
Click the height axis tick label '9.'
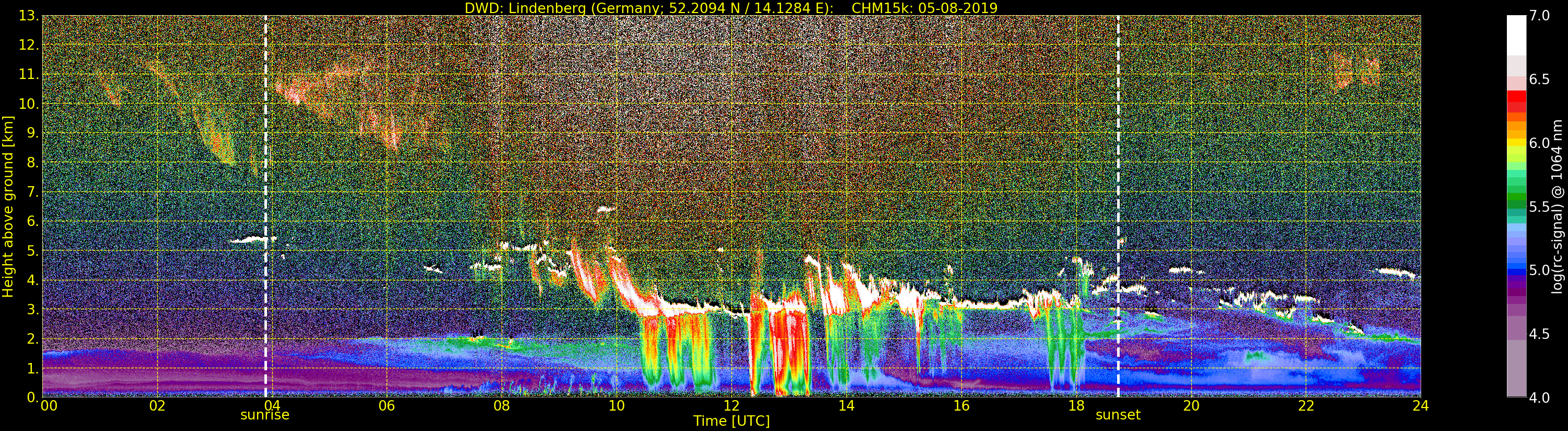point(33,133)
